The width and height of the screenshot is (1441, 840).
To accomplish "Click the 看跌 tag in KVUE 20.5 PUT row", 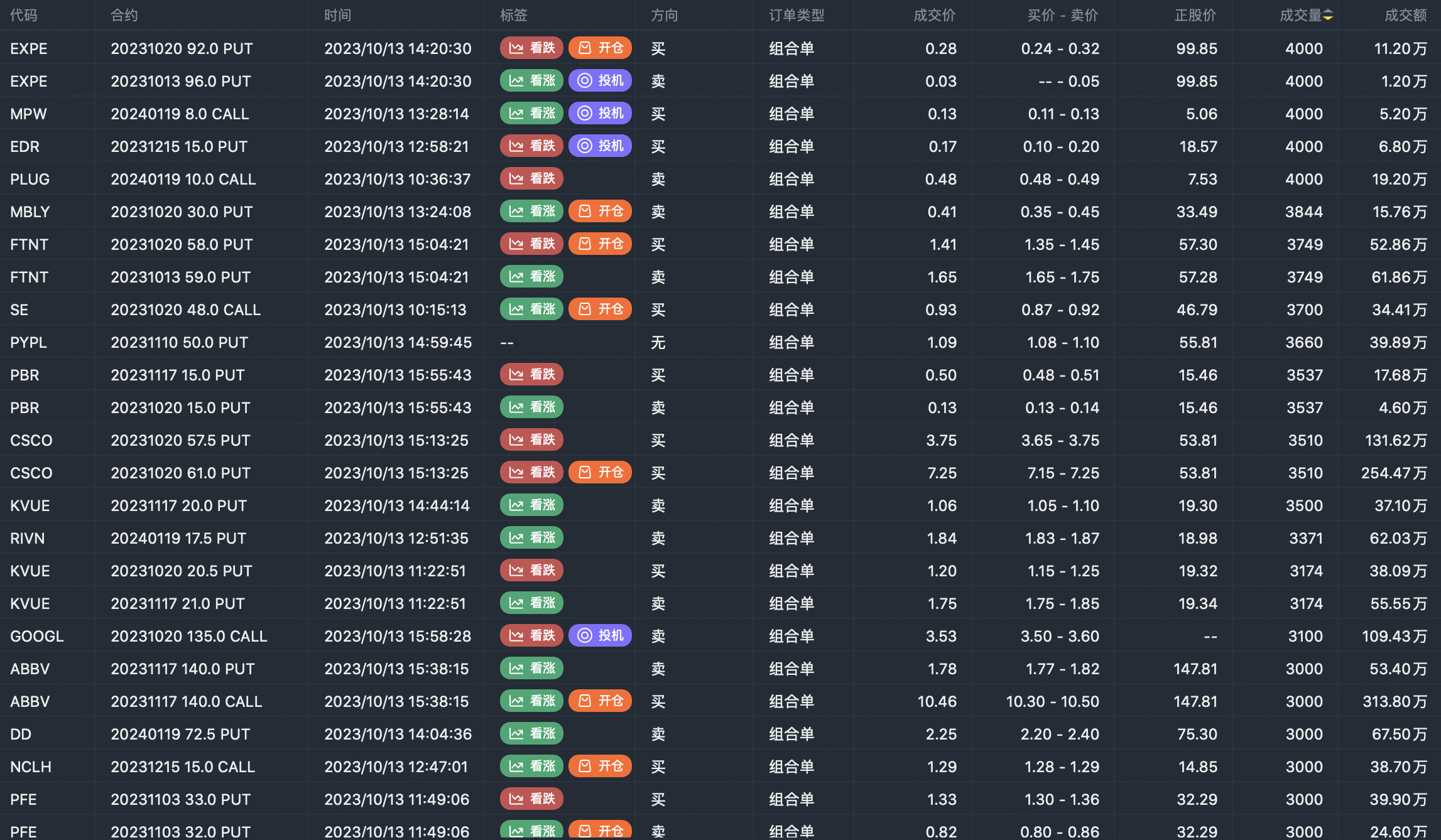I will point(531,570).
